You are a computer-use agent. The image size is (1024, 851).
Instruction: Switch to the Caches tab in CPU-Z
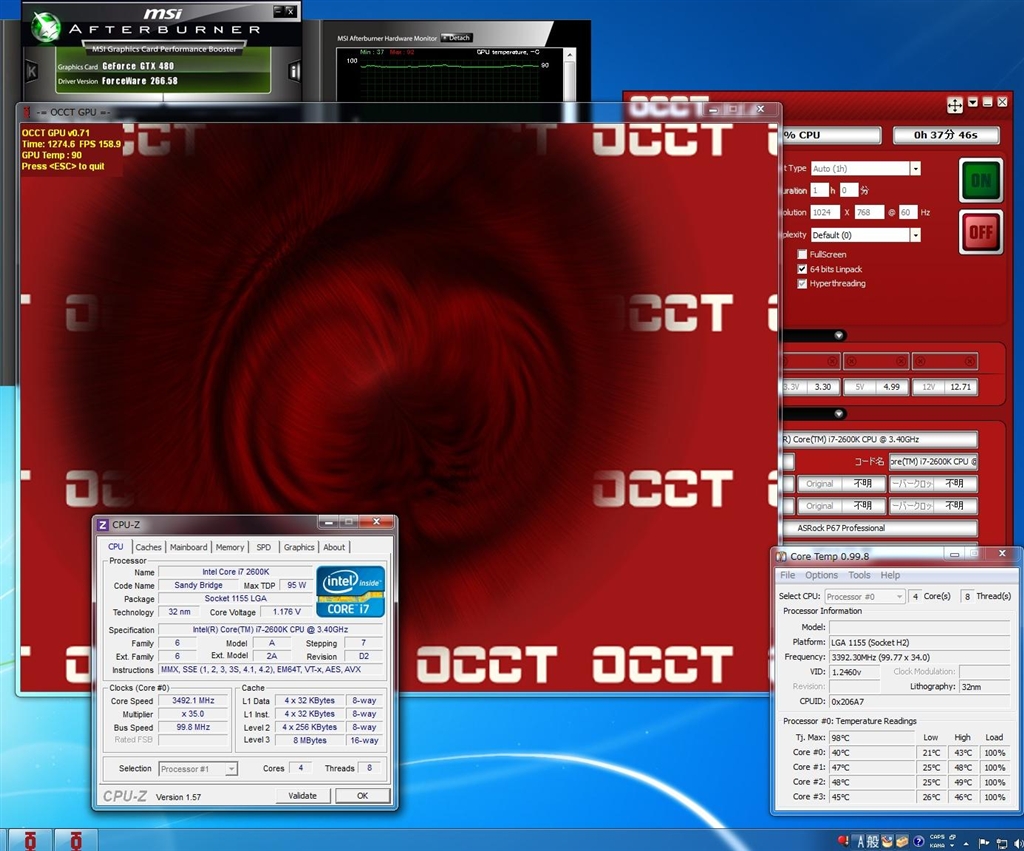point(148,547)
